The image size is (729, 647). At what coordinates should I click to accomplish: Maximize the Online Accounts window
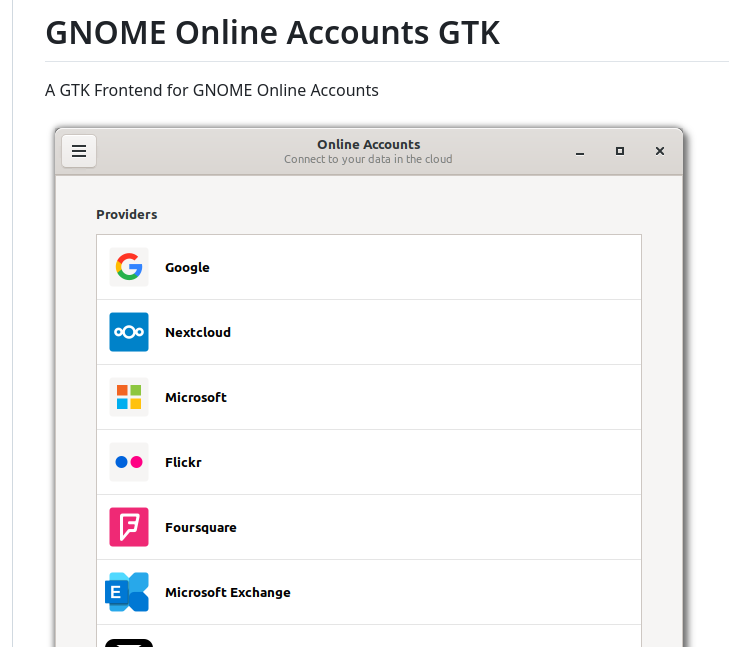click(620, 151)
